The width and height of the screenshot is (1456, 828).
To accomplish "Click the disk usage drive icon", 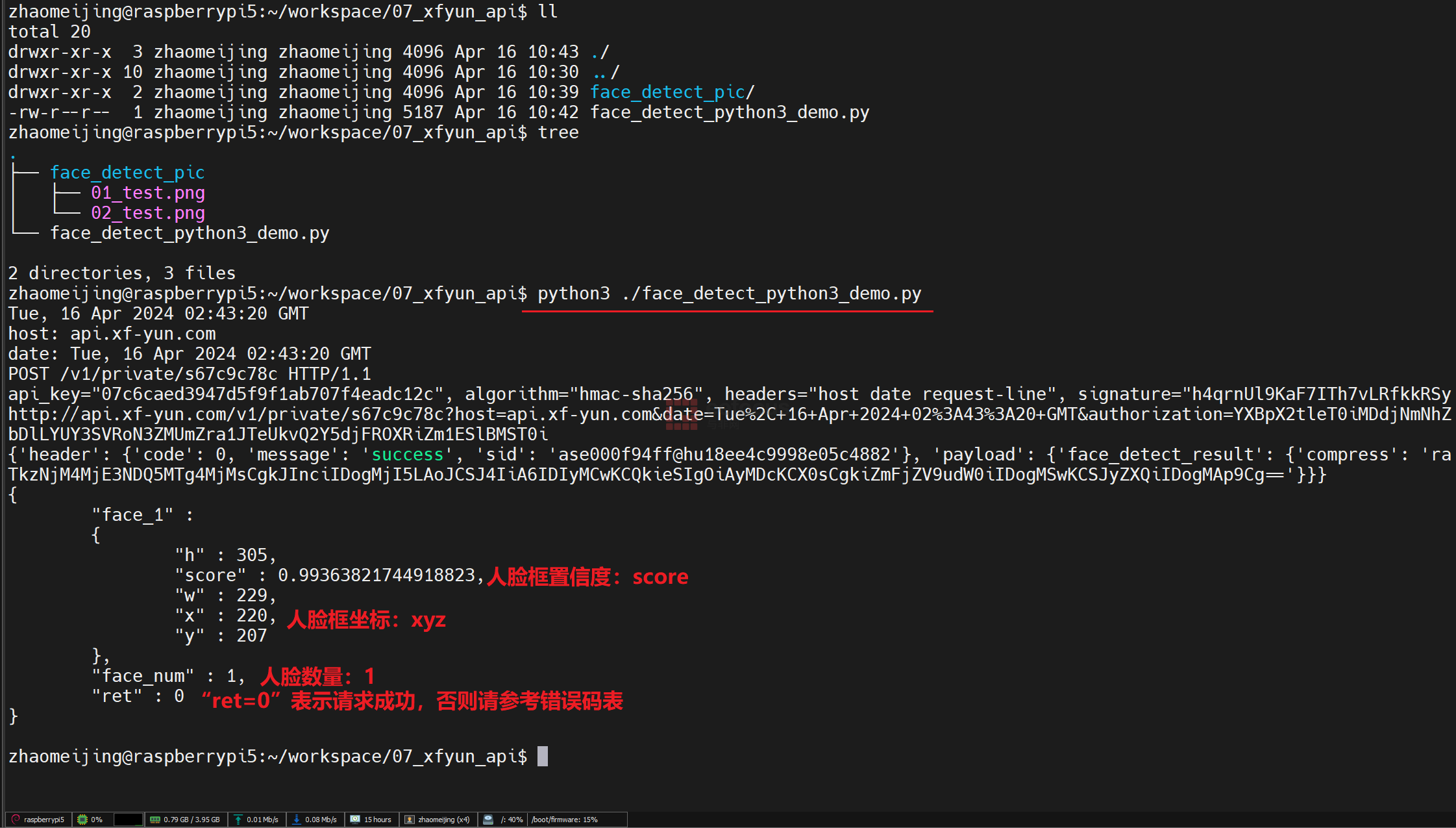I will point(488,819).
